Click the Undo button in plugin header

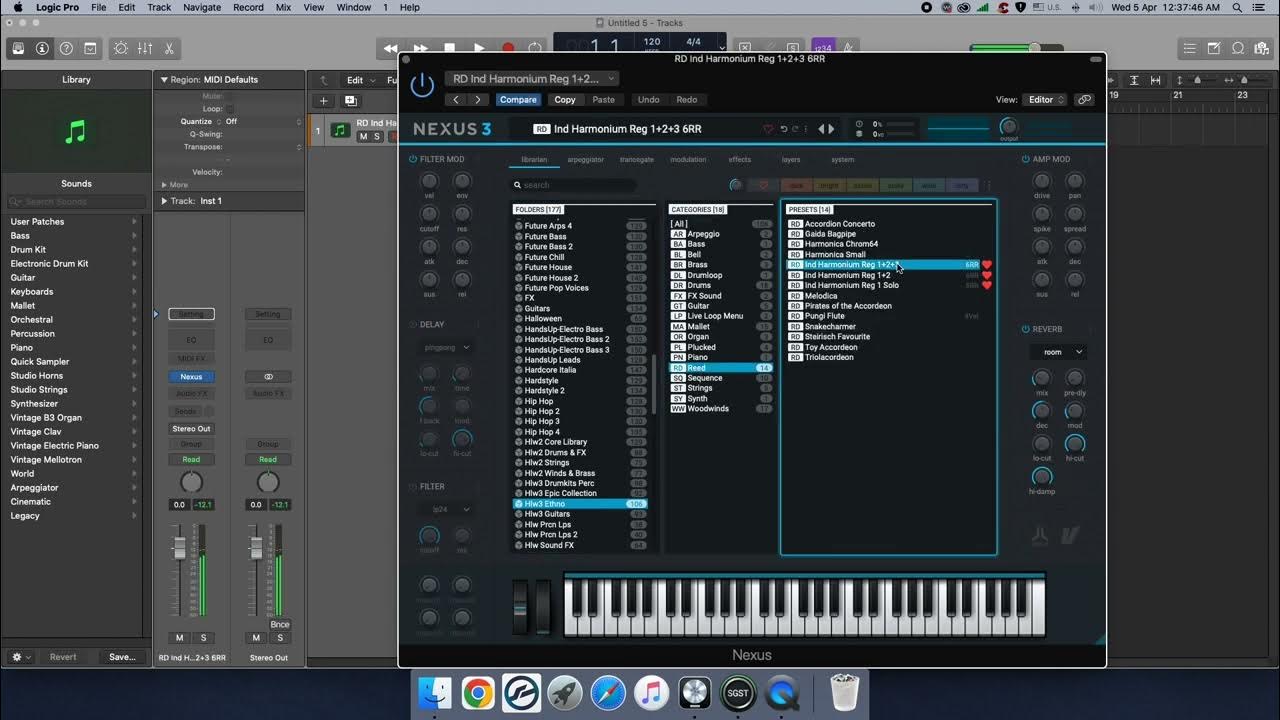pyautogui.click(x=649, y=100)
